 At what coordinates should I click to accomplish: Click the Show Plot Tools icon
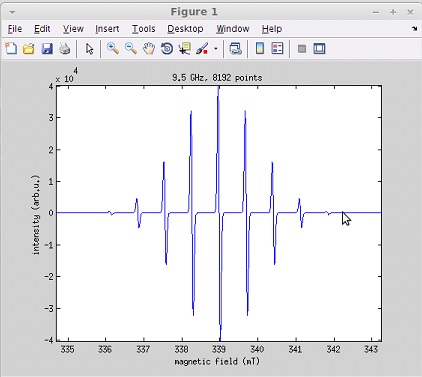(319, 49)
